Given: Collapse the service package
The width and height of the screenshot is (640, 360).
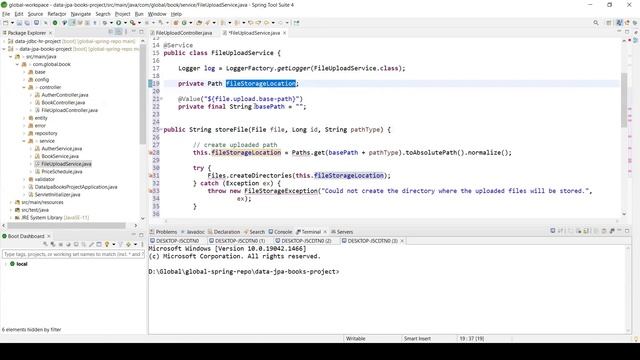Looking at the screenshot, I should point(24,141).
